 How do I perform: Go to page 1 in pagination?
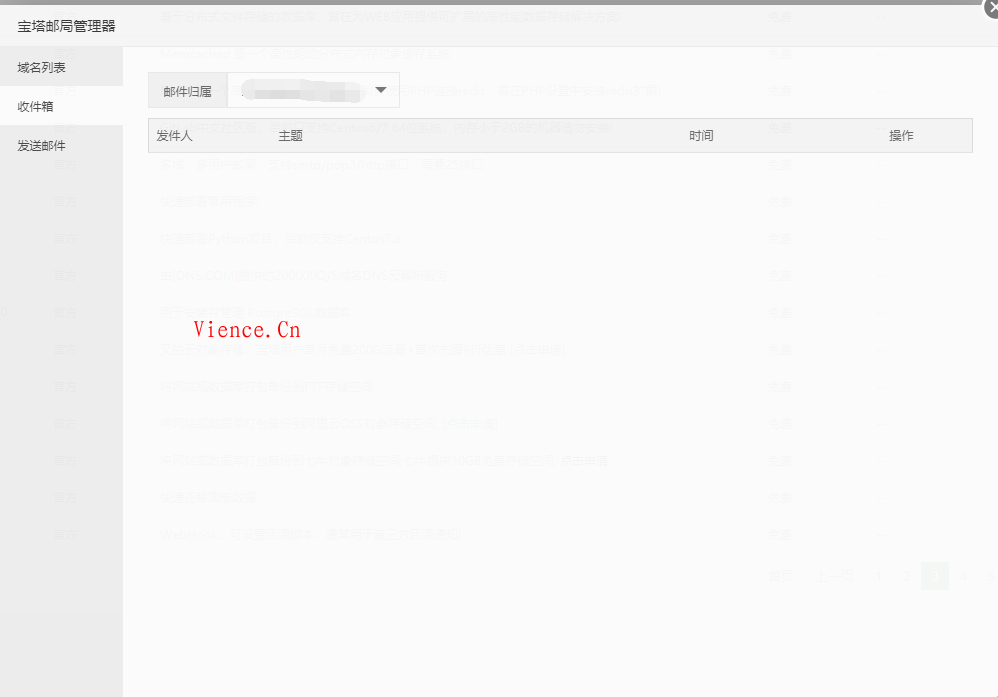point(878,576)
